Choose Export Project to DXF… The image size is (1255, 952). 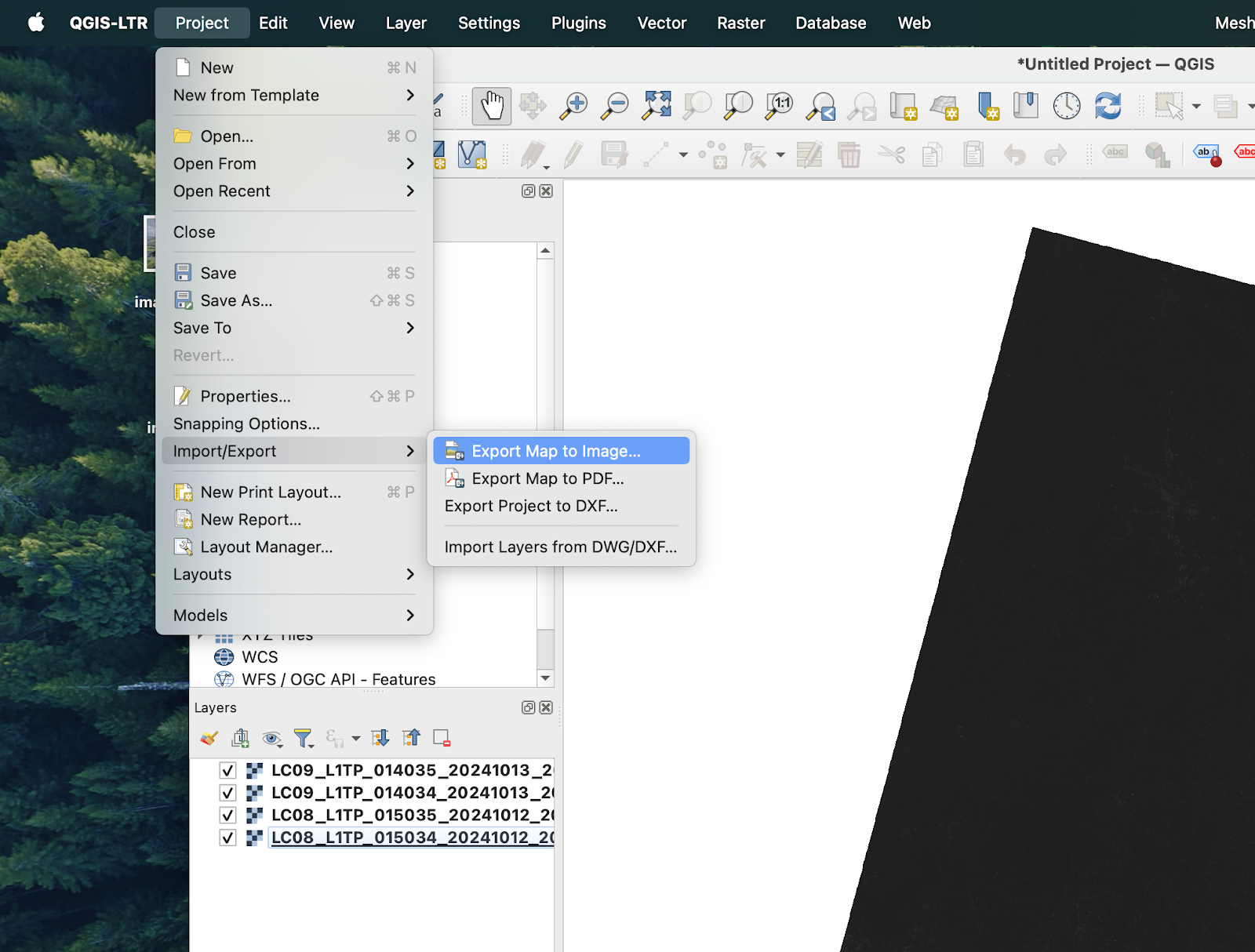point(561,506)
